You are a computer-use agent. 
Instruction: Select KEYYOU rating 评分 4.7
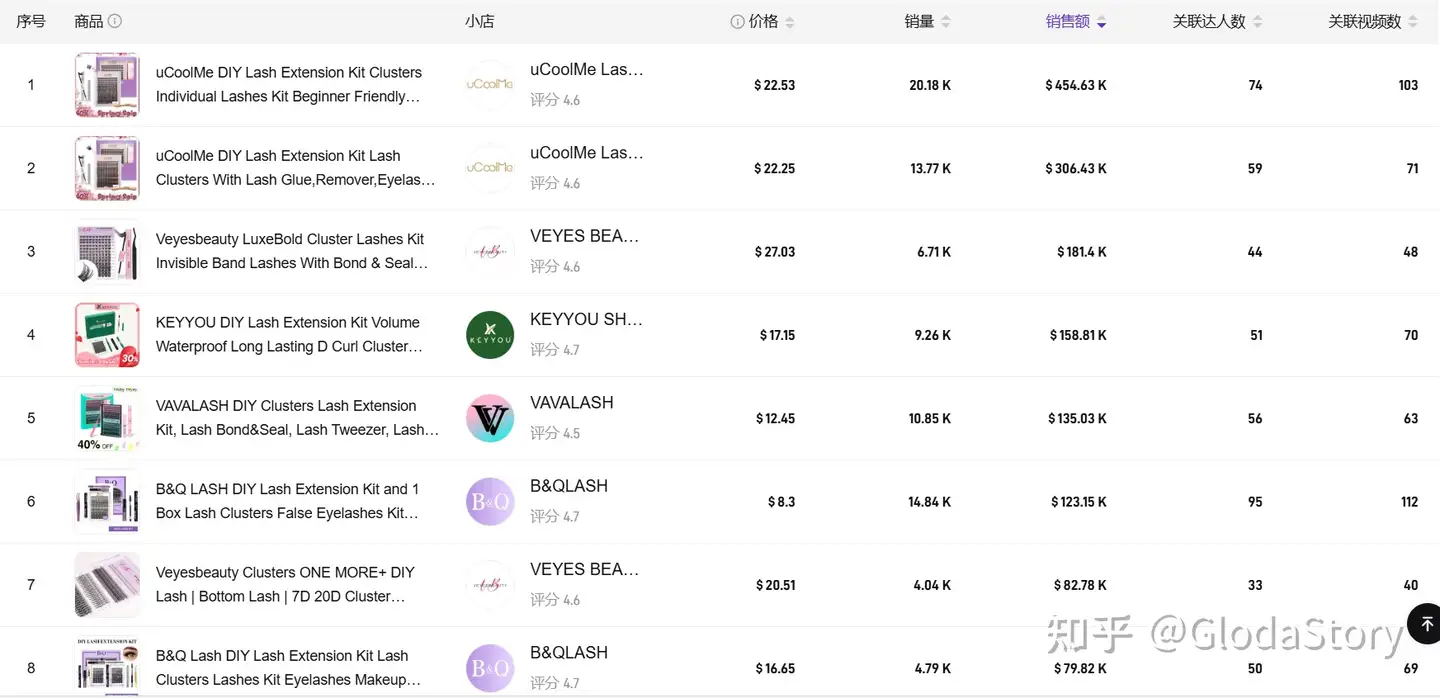click(555, 350)
